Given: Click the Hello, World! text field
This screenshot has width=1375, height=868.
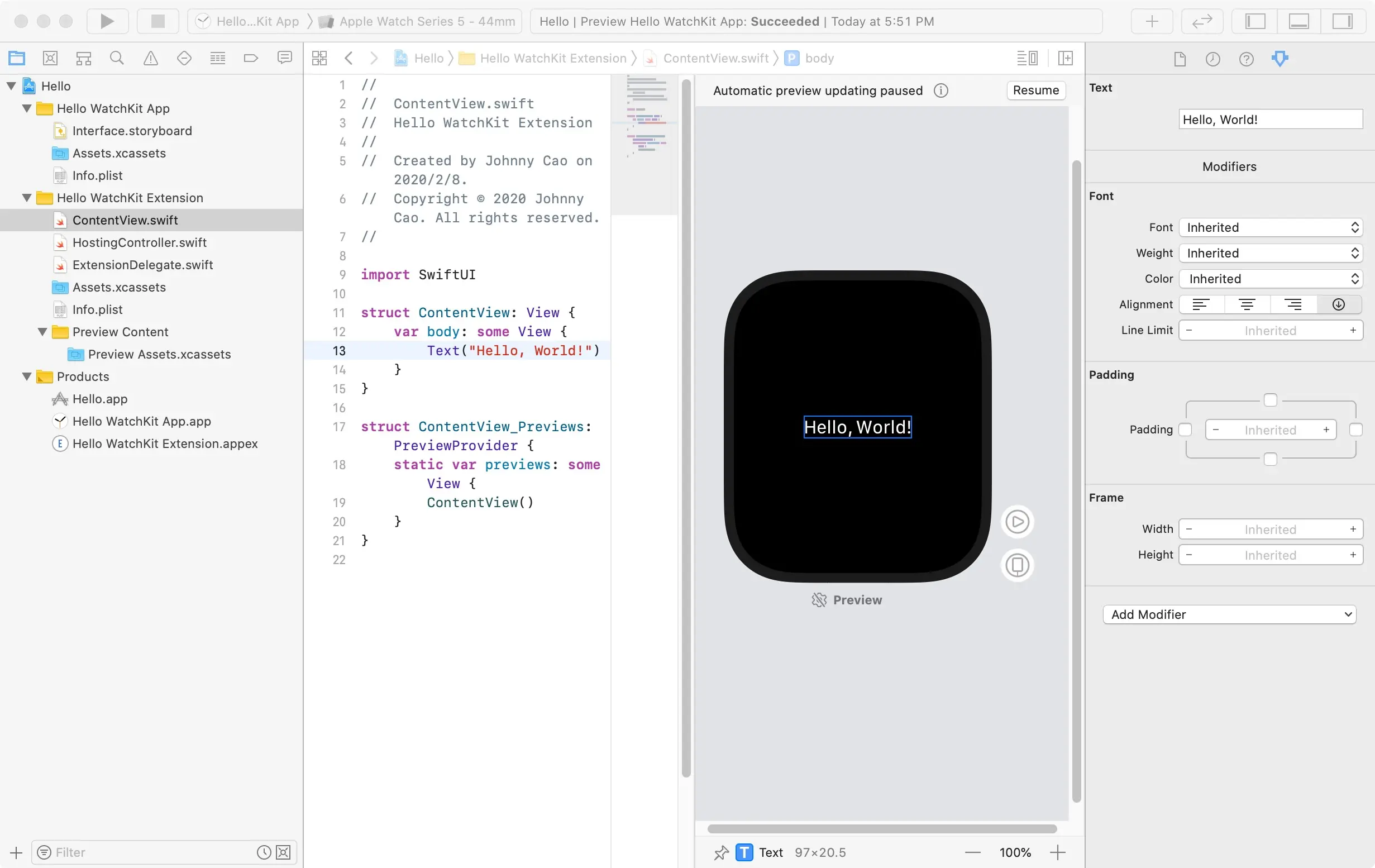Looking at the screenshot, I should pos(1270,120).
